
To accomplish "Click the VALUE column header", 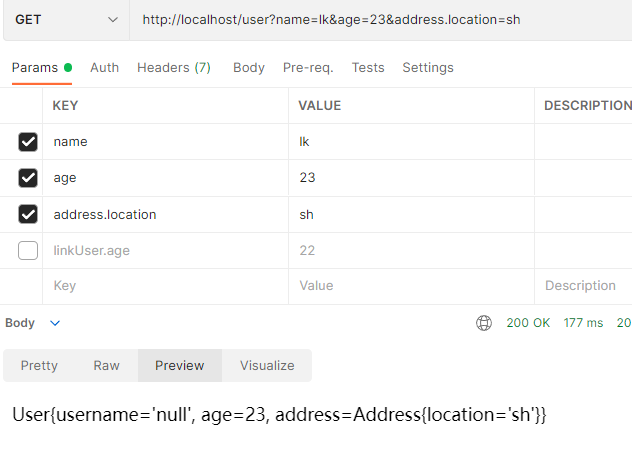I will click(x=320, y=106).
